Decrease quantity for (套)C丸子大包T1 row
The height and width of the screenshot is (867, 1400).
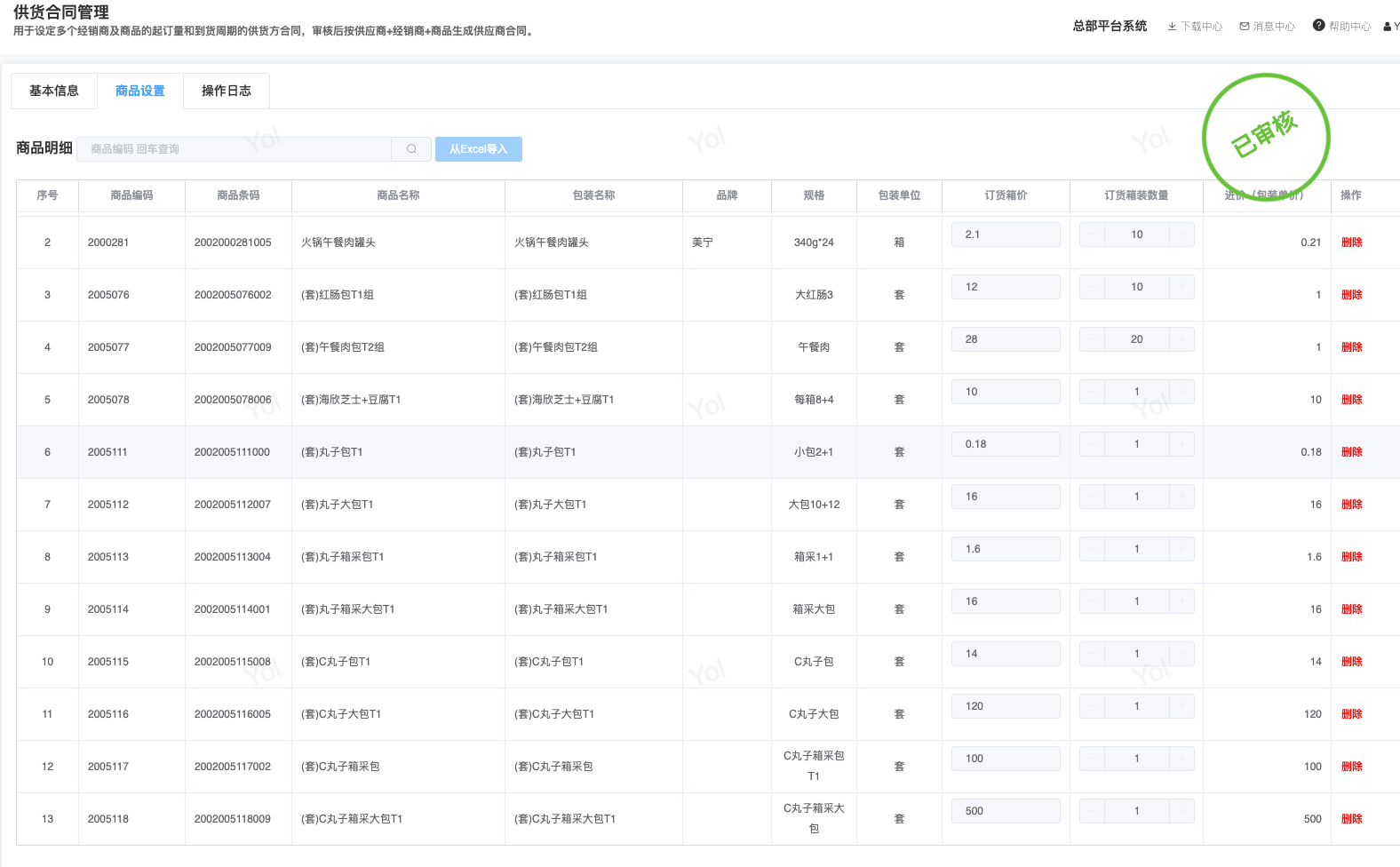[1092, 706]
